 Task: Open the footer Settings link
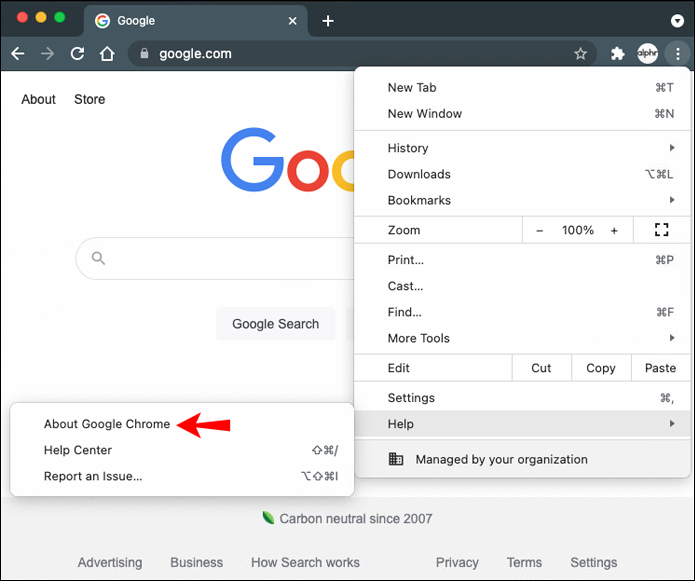[x=593, y=562]
